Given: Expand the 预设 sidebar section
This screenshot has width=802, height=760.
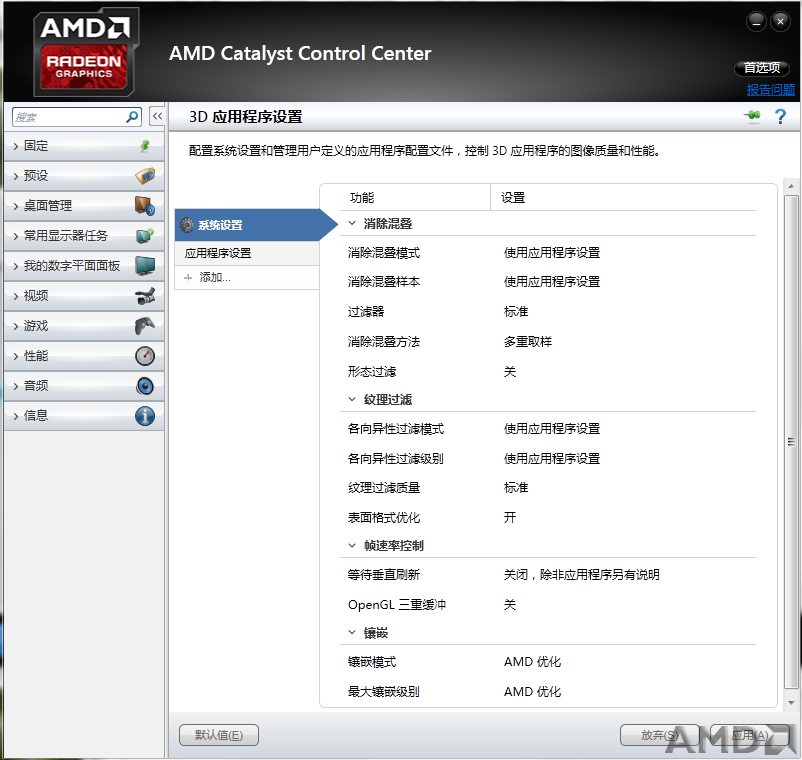Looking at the screenshot, I should point(84,176).
